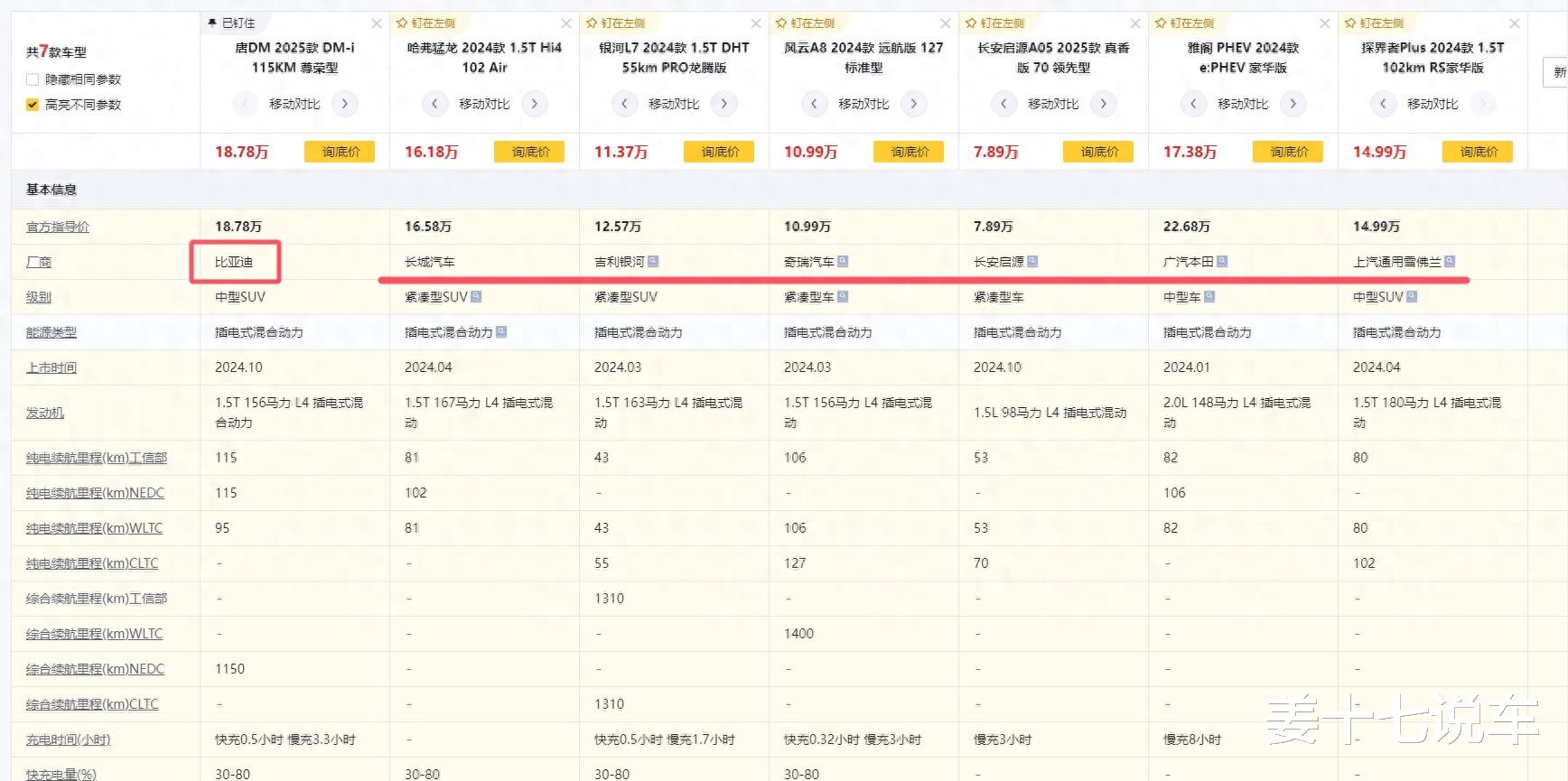The width and height of the screenshot is (1568, 781).
Task: Open info icon next to 广汽本田
Action: (1222, 262)
